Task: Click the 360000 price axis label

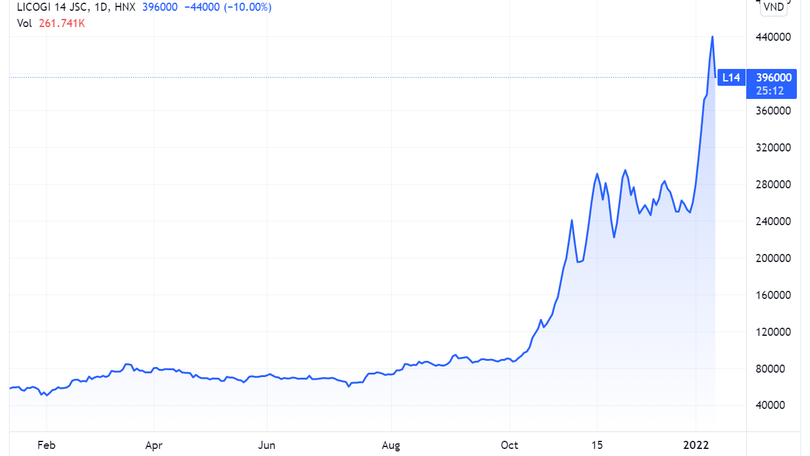Action: point(774,111)
